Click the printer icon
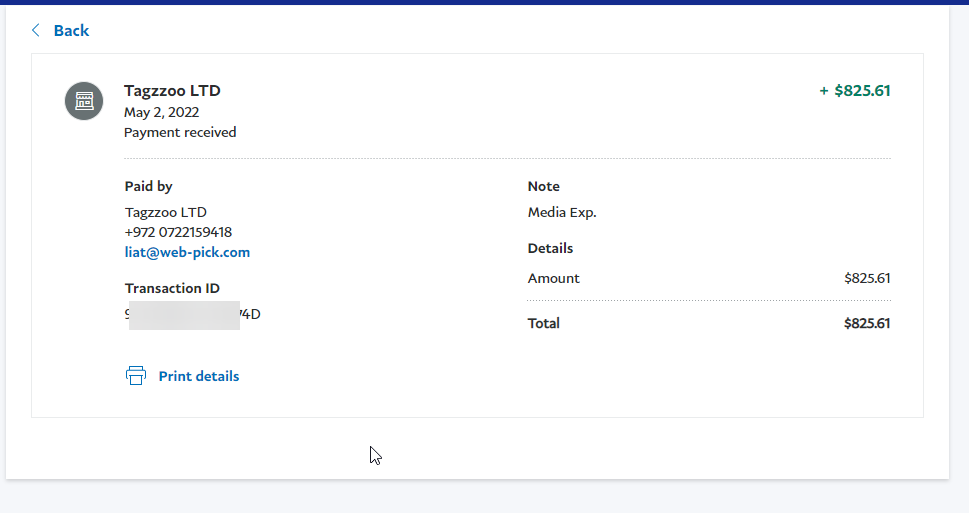Screen dimensions: 969x513 pyautogui.click(x=136, y=376)
